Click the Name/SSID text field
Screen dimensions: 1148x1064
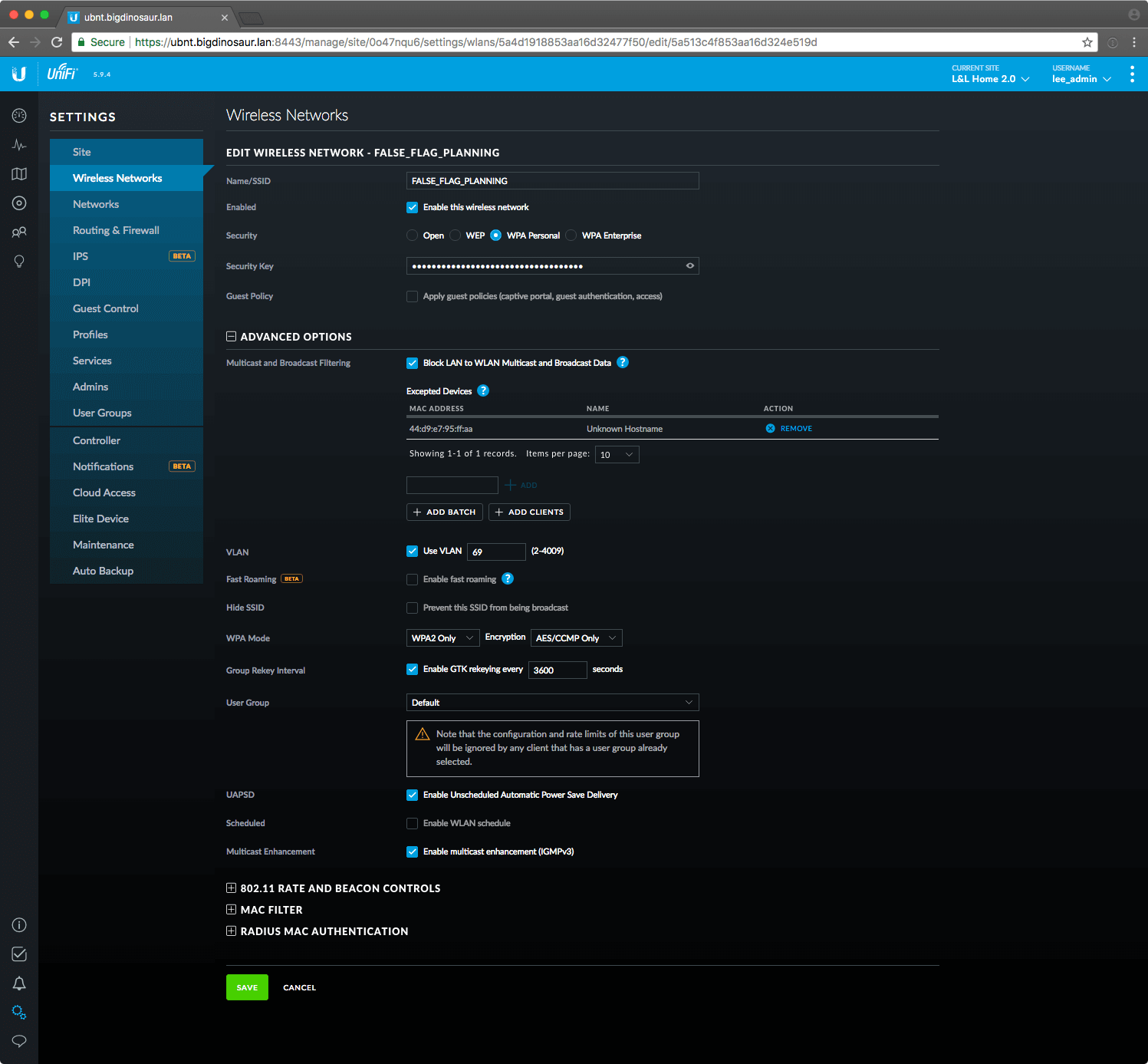point(552,181)
